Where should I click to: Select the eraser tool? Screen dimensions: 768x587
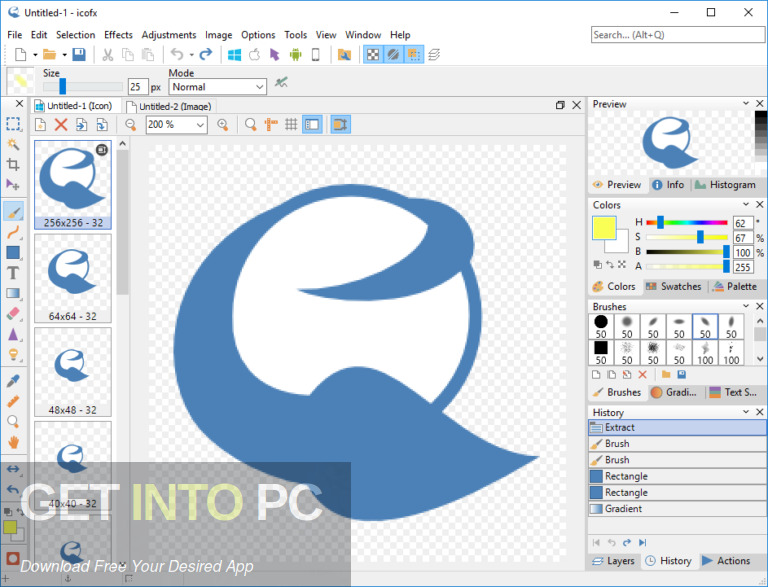coord(13,314)
